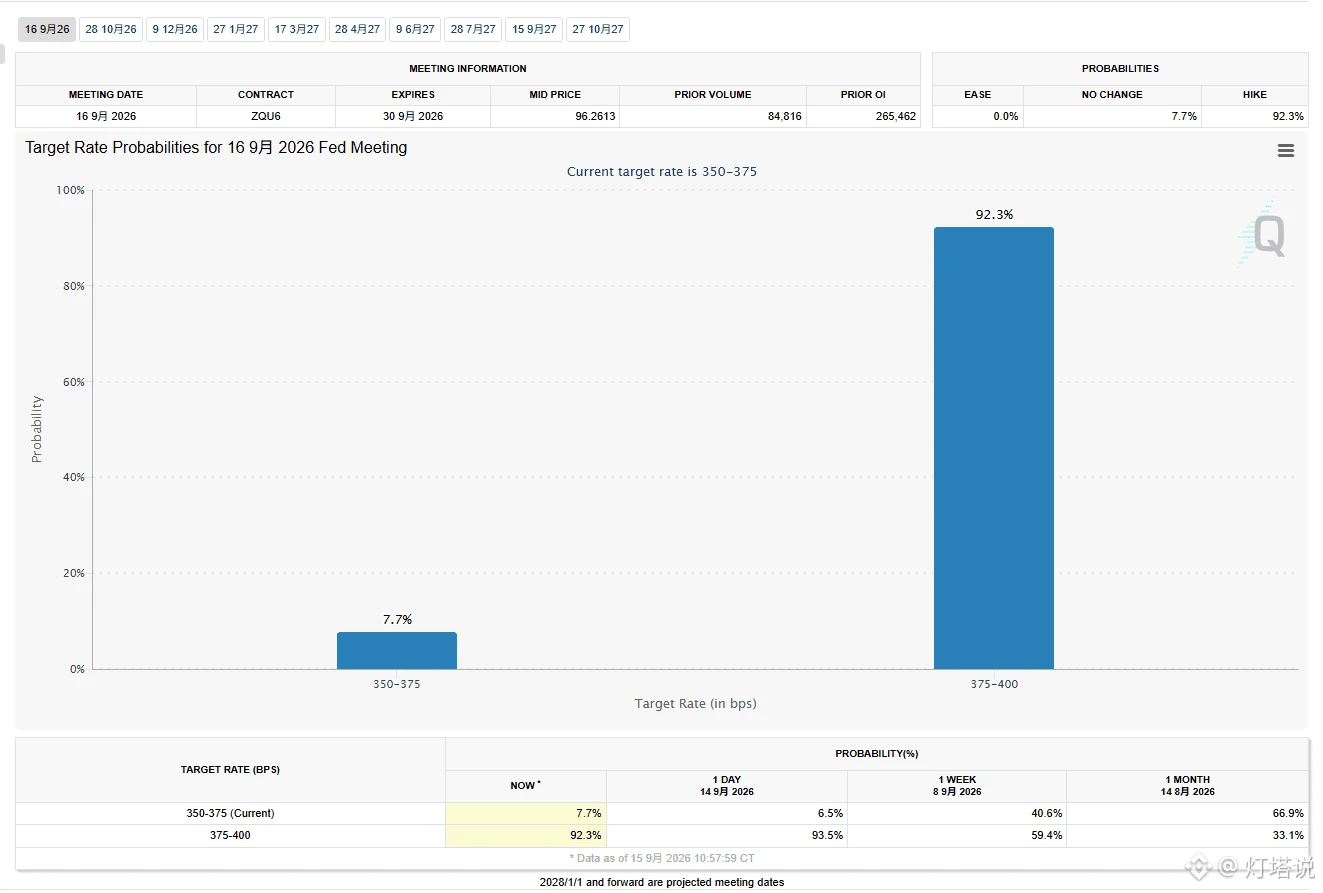This screenshot has height=893, width=1323.
Task: Click the HIKE 92.3% cell
Action: (1255, 116)
